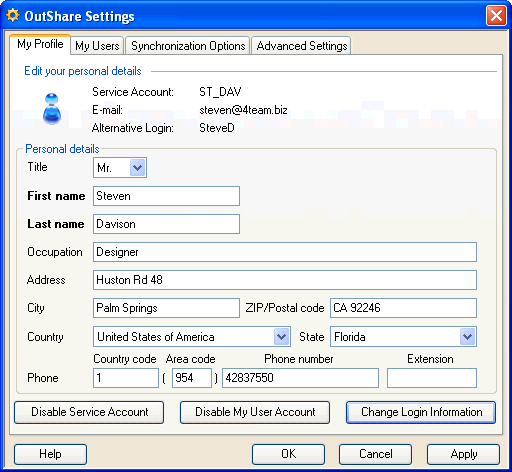Open the My Users tab
512x472 pixels.
tap(97, 46)
